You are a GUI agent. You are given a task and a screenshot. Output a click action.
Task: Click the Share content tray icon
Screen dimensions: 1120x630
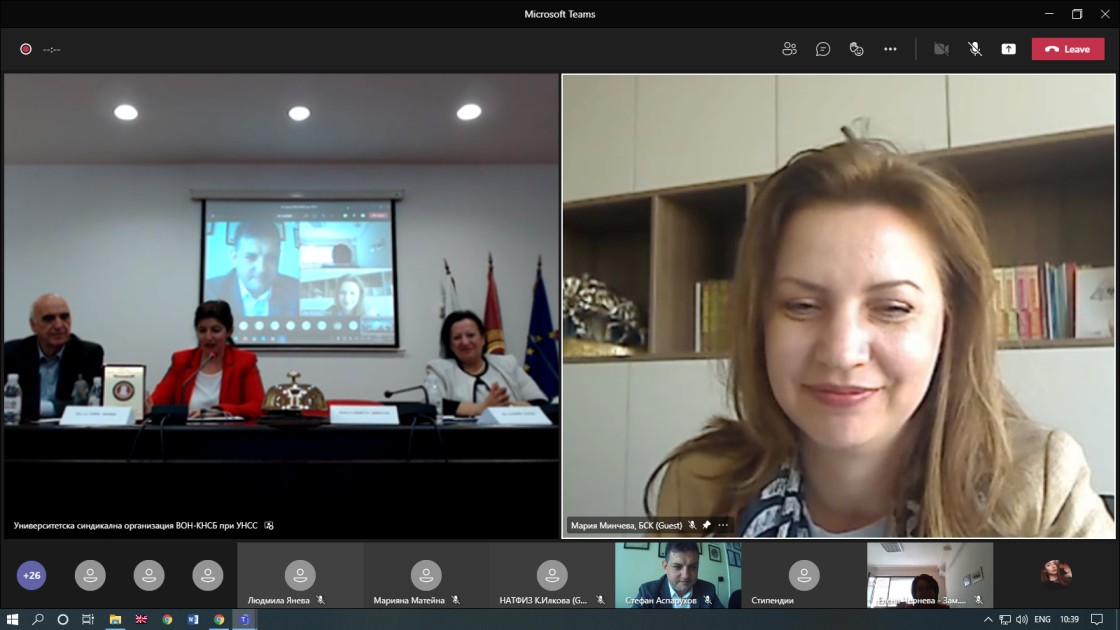point(1008,49)
